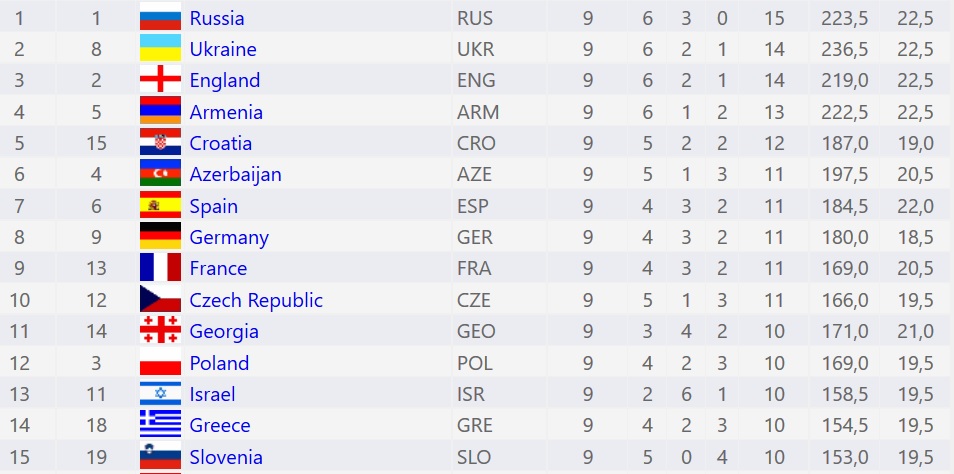954x474 pixels.
Task: Click the Israel flag icon
Action: click(160, 393)
